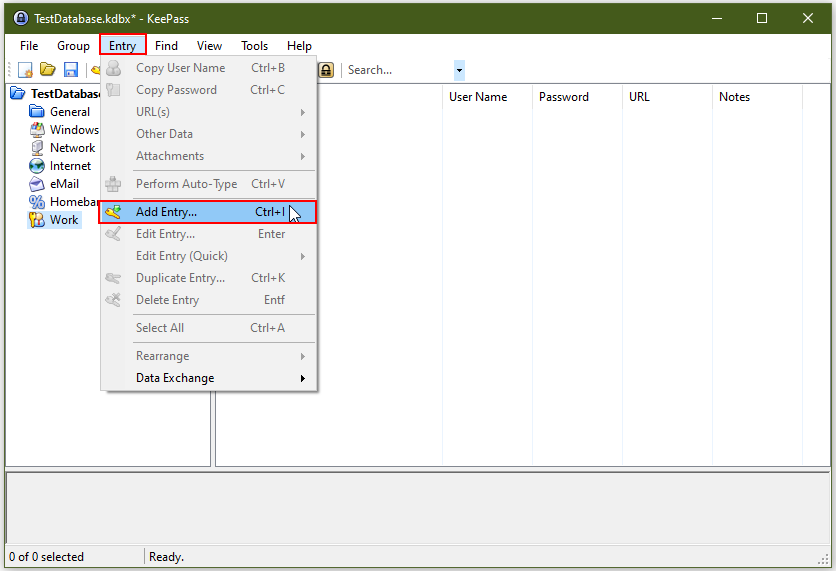Click the KeePass title bar lock icon
Screen dimensions: 836x571
click(20, 19)
